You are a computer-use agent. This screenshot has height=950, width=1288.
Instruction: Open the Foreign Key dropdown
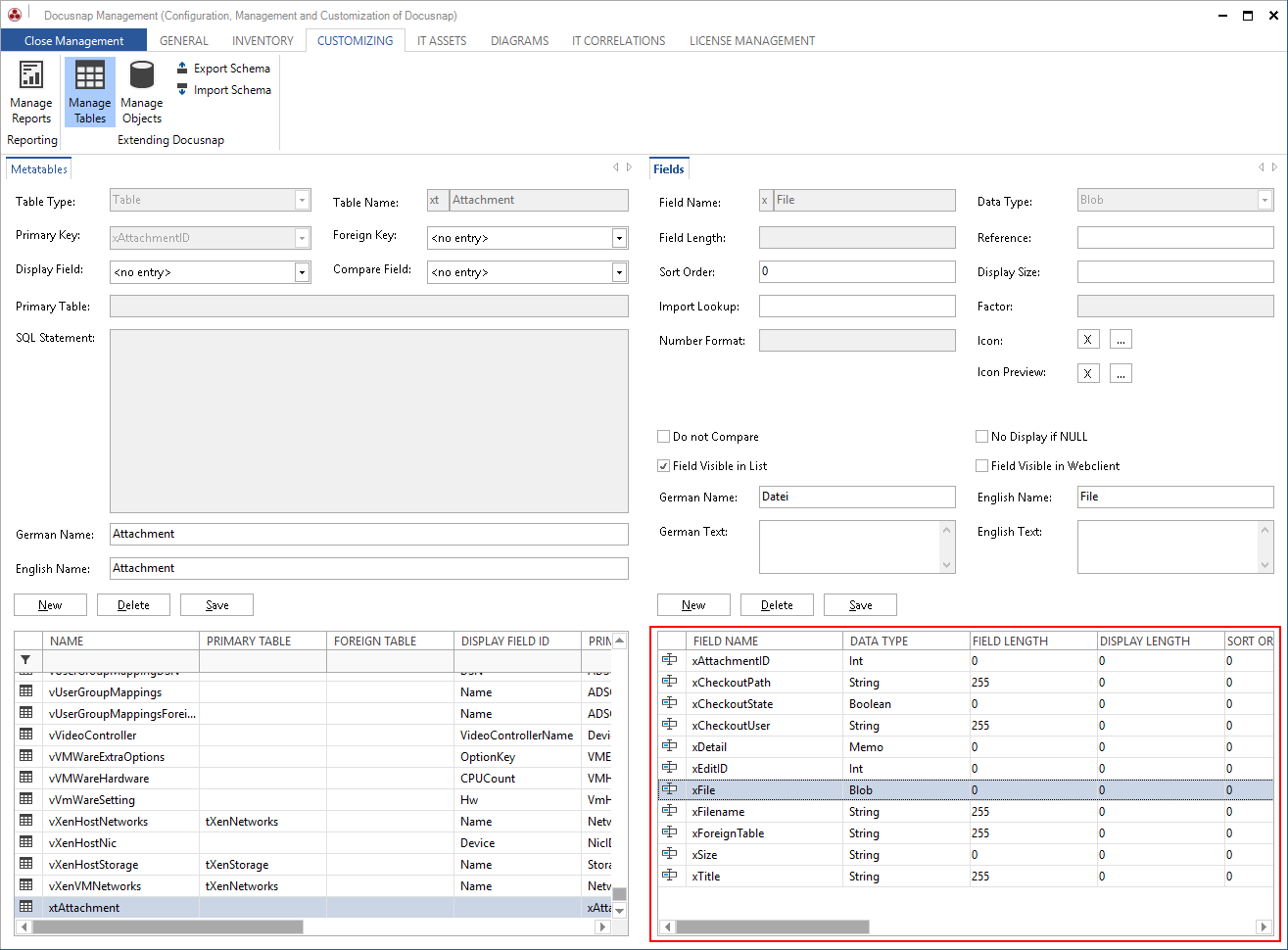click(x=619, y=238)
